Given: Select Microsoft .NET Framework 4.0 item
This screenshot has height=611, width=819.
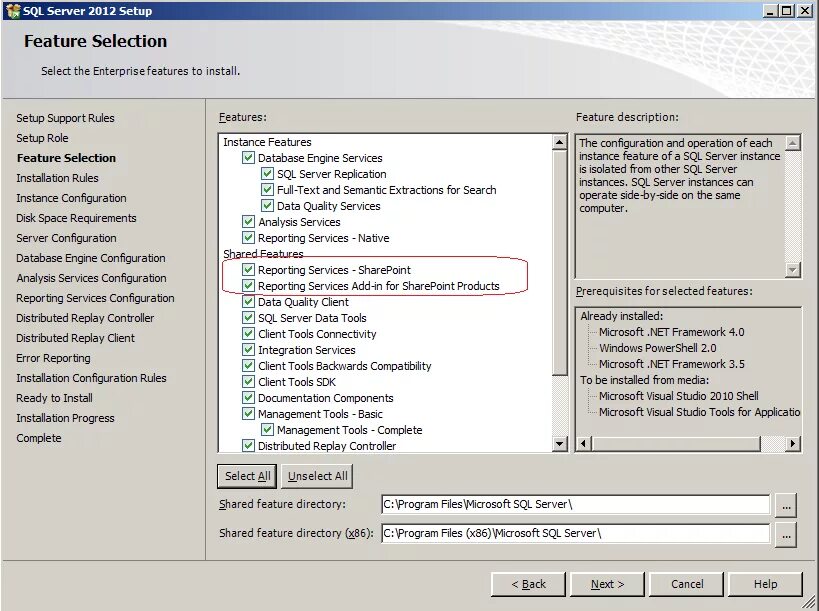Looking at the screenshot, I should coord(671,332).
